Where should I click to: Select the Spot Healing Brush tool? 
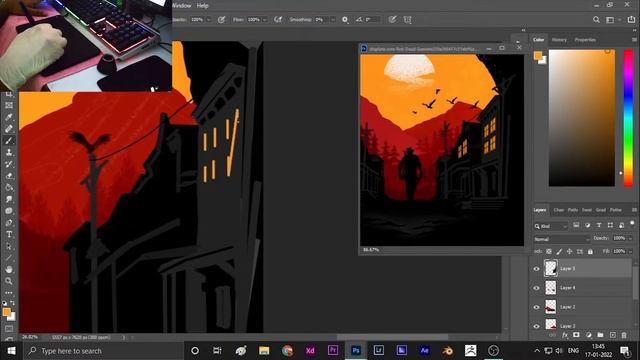click(9, 129)
